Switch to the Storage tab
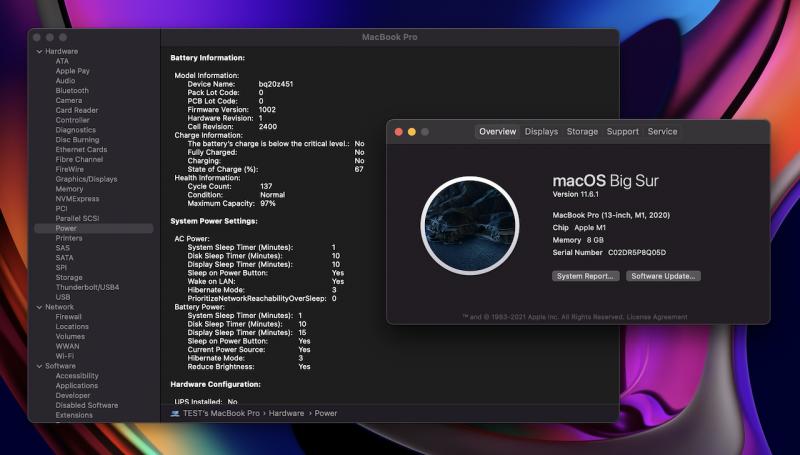 point(582,132)
